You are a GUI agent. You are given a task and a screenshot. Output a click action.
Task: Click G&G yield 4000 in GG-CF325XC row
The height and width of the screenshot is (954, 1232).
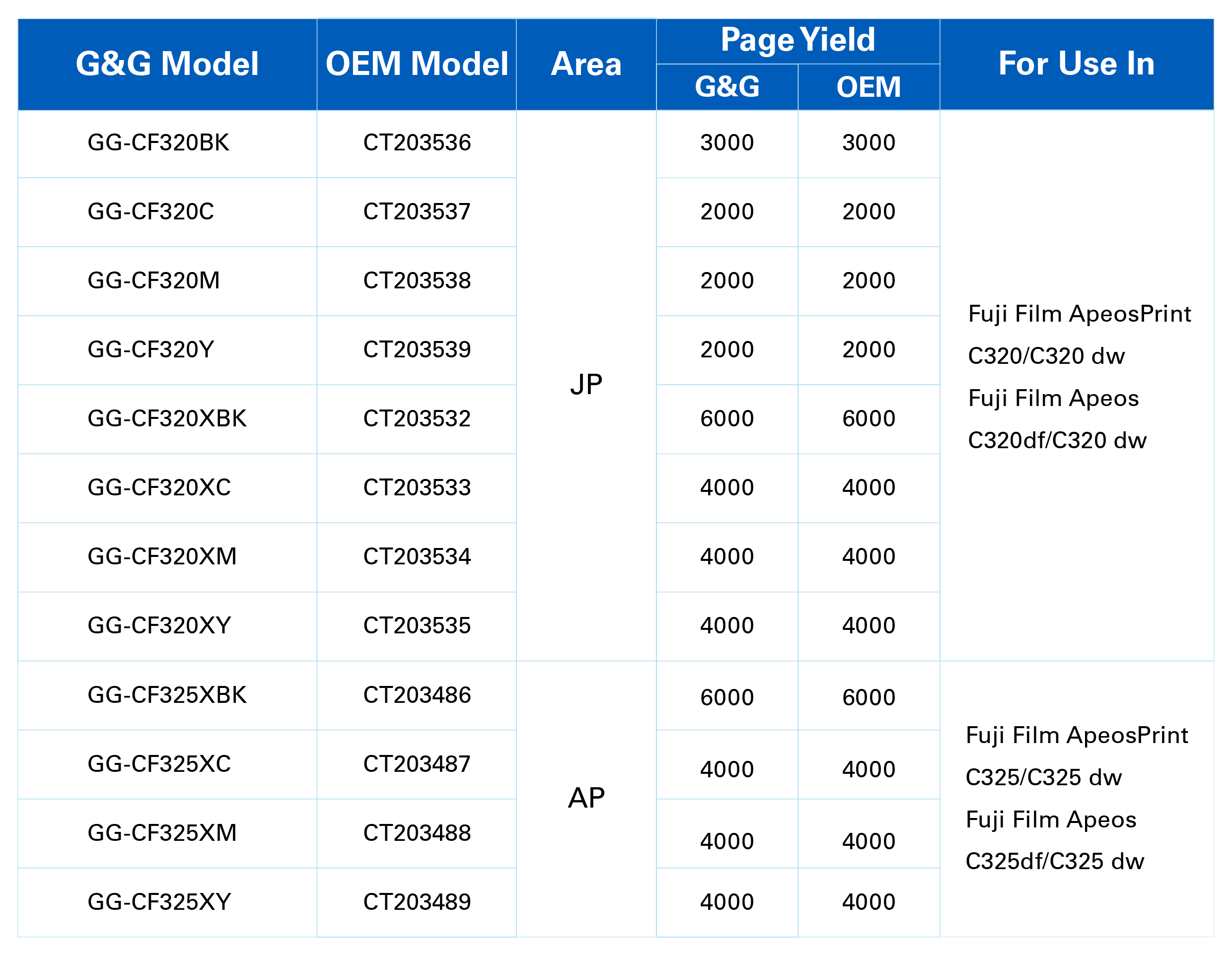tap(727, 769)
